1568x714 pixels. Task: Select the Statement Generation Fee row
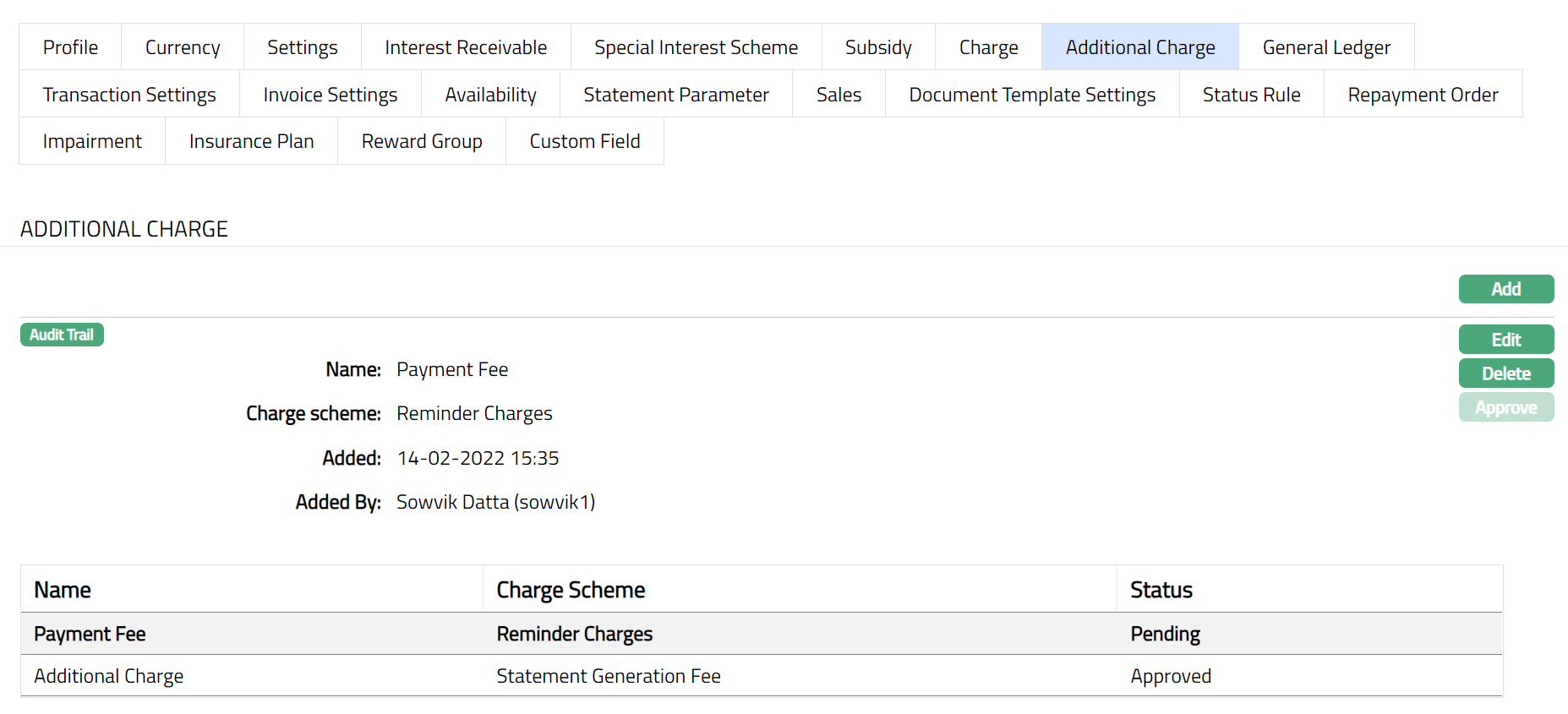(609, 676)
